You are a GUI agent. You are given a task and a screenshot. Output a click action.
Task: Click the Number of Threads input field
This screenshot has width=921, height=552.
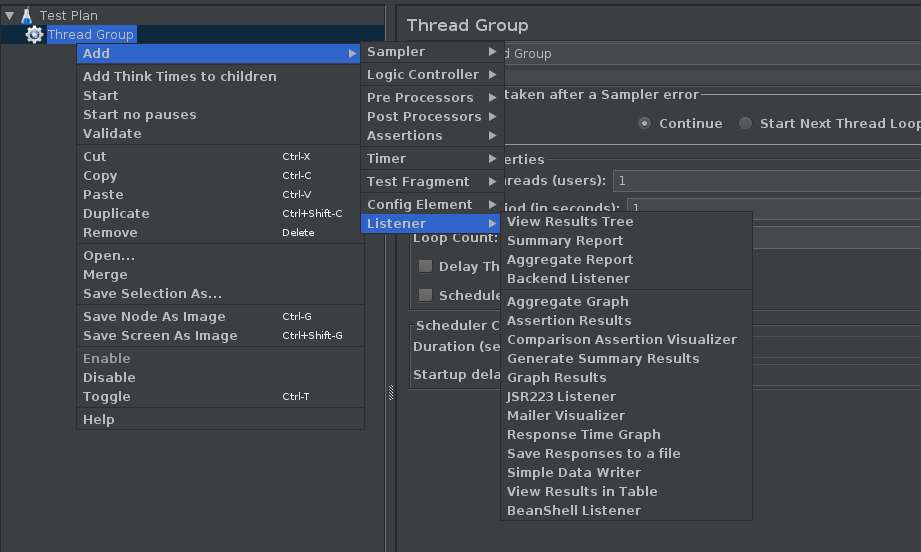pos(765,181)
